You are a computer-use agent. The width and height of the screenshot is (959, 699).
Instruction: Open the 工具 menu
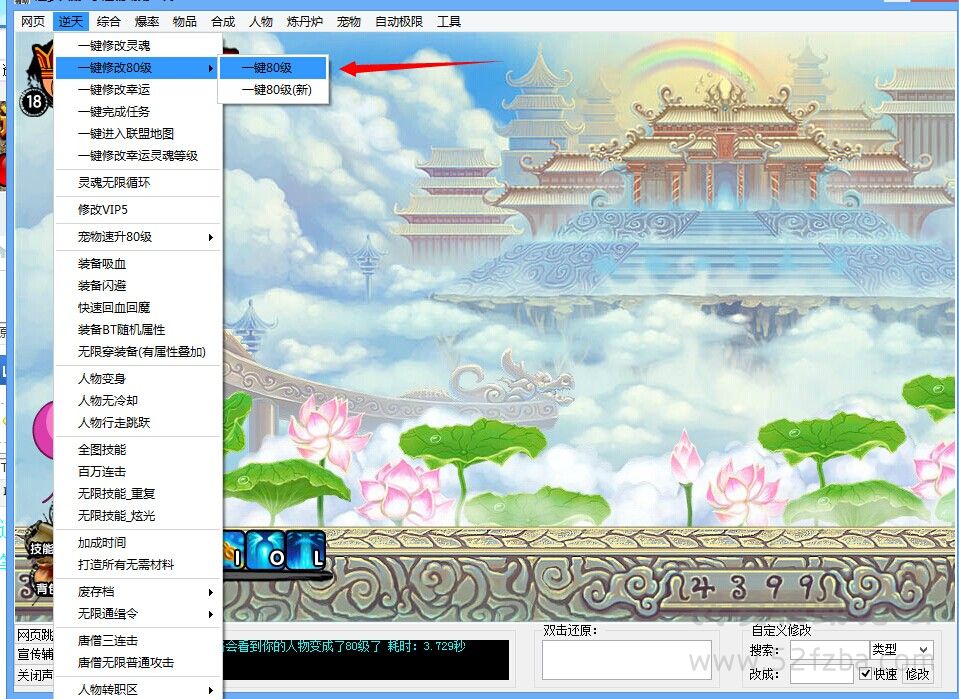pyautogui.click(x=449, y=21)
